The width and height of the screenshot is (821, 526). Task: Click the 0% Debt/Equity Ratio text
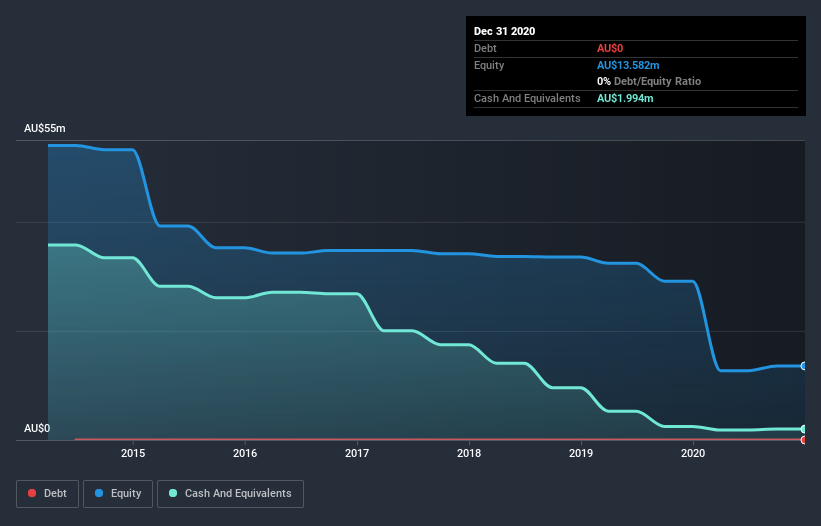click(x=649, y=81)
